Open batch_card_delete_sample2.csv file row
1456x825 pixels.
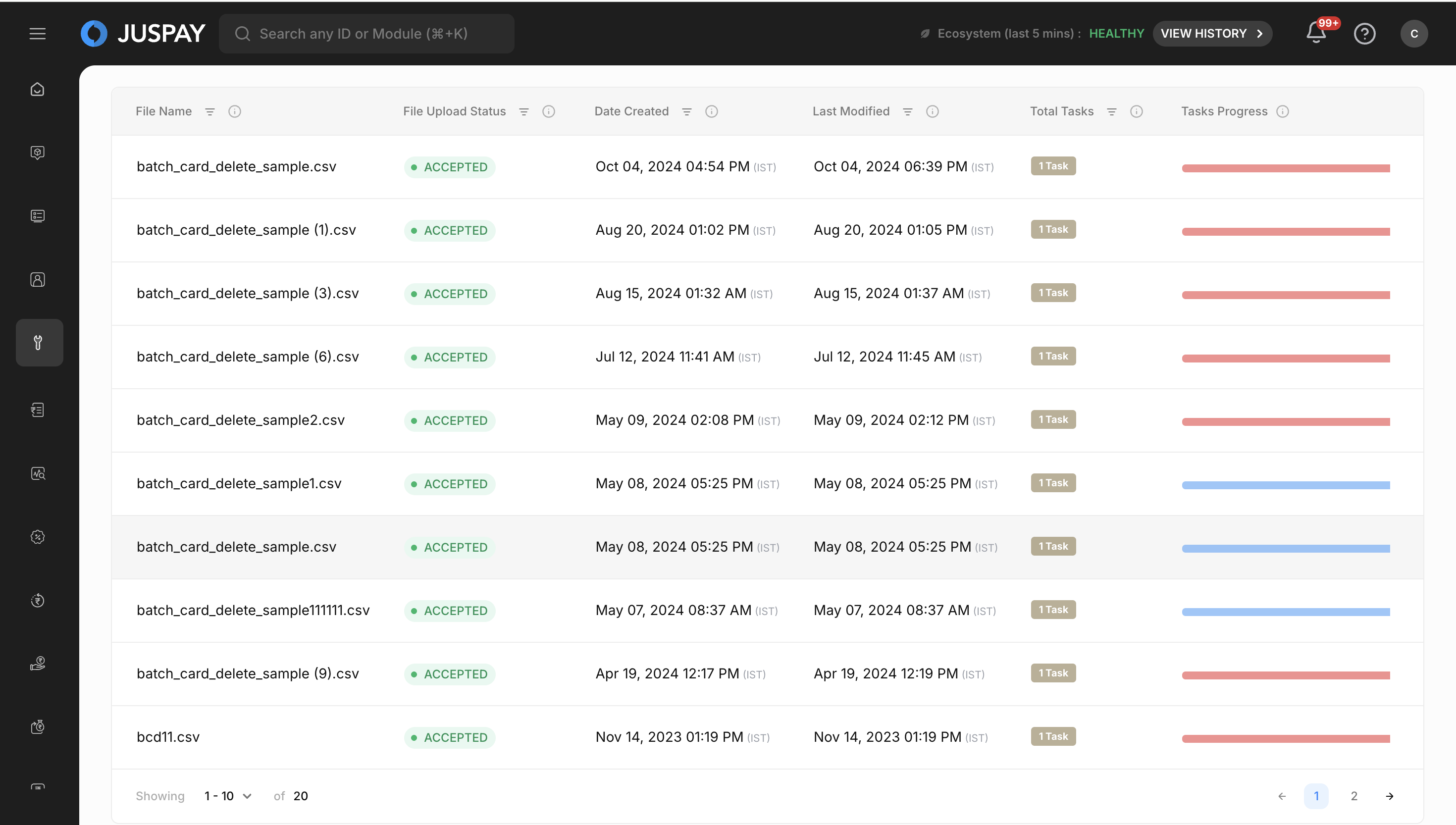240,420
